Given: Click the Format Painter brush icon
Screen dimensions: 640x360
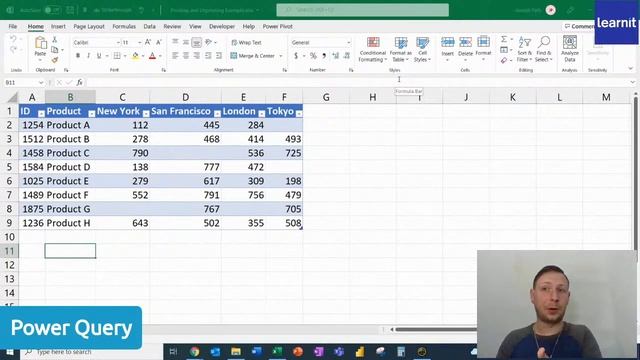Looking at the screenshot, I should (x=55, y=60).
